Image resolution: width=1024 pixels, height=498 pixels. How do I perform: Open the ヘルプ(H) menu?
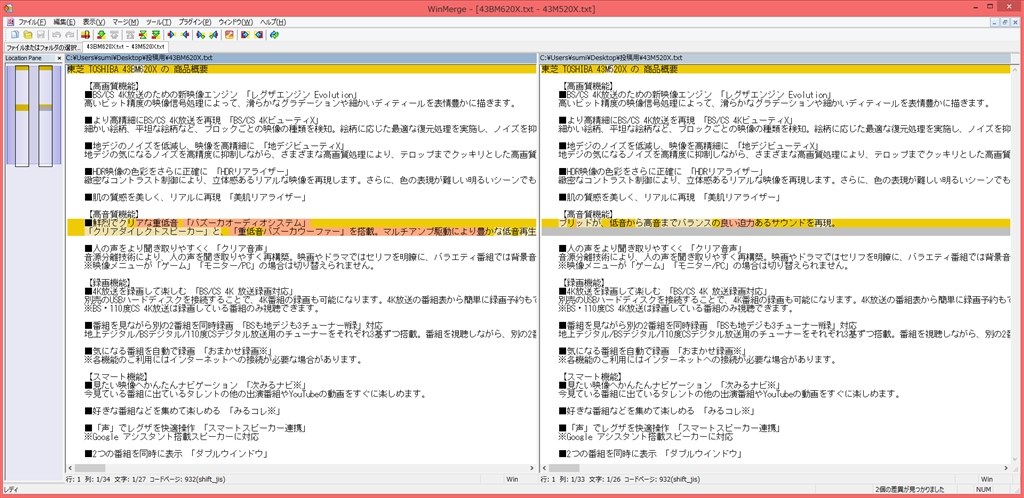[x=273, y=22]
